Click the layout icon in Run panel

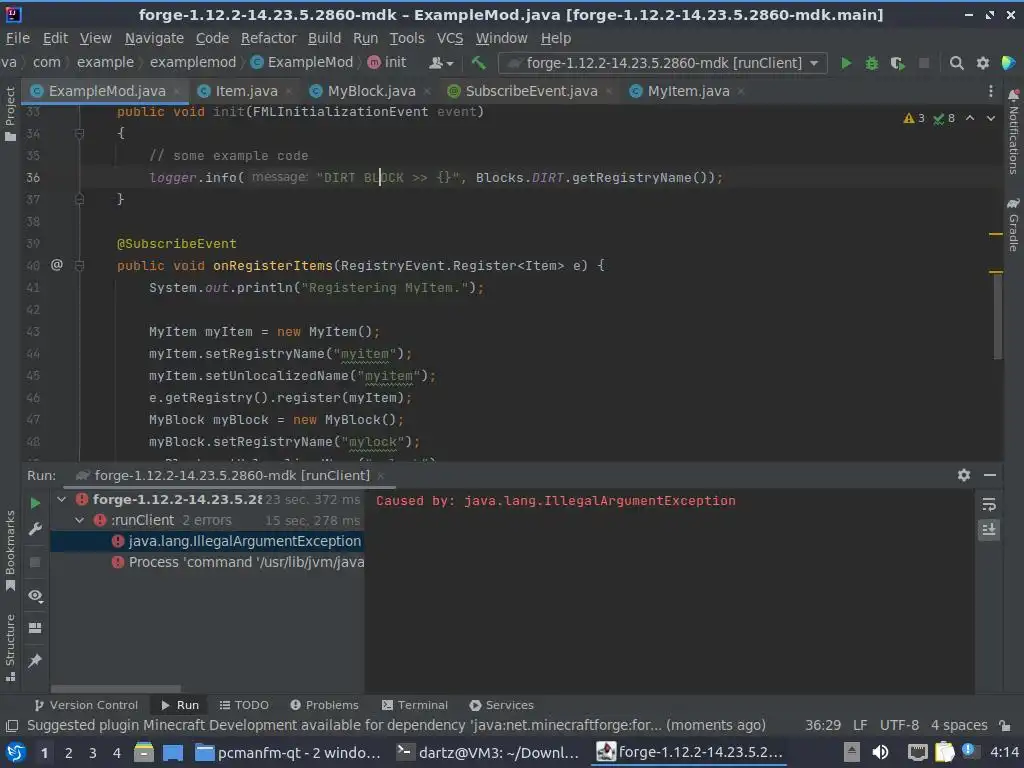pos(35,628)
